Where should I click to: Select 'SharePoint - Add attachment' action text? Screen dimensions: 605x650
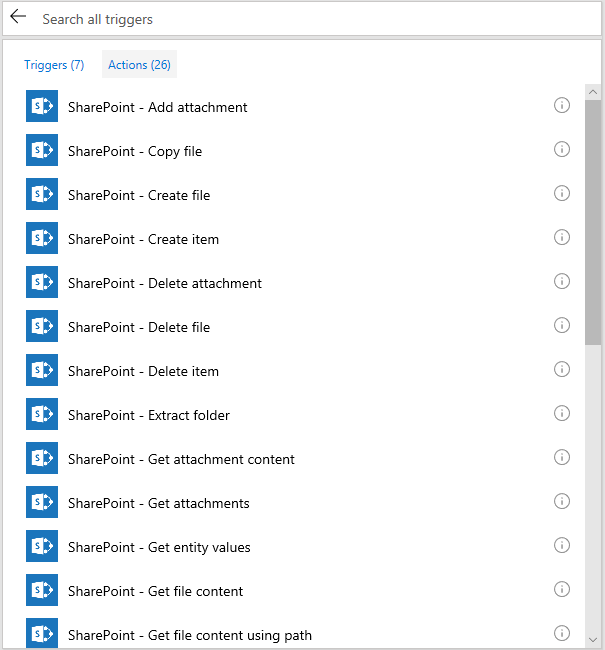click(158, 107)
